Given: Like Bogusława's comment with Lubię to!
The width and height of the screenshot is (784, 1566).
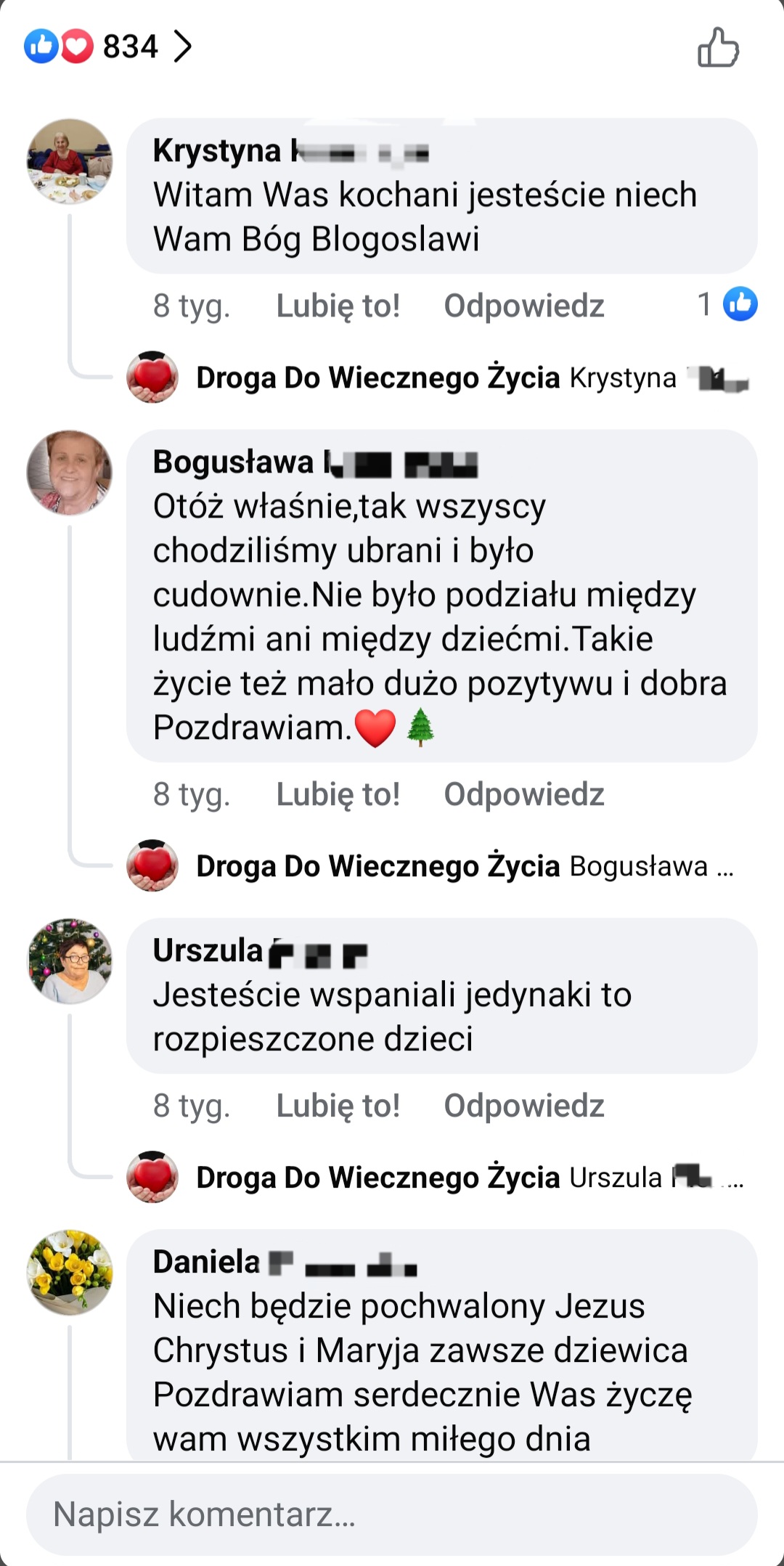Looking at the screenshot, I should pos(338,794).
